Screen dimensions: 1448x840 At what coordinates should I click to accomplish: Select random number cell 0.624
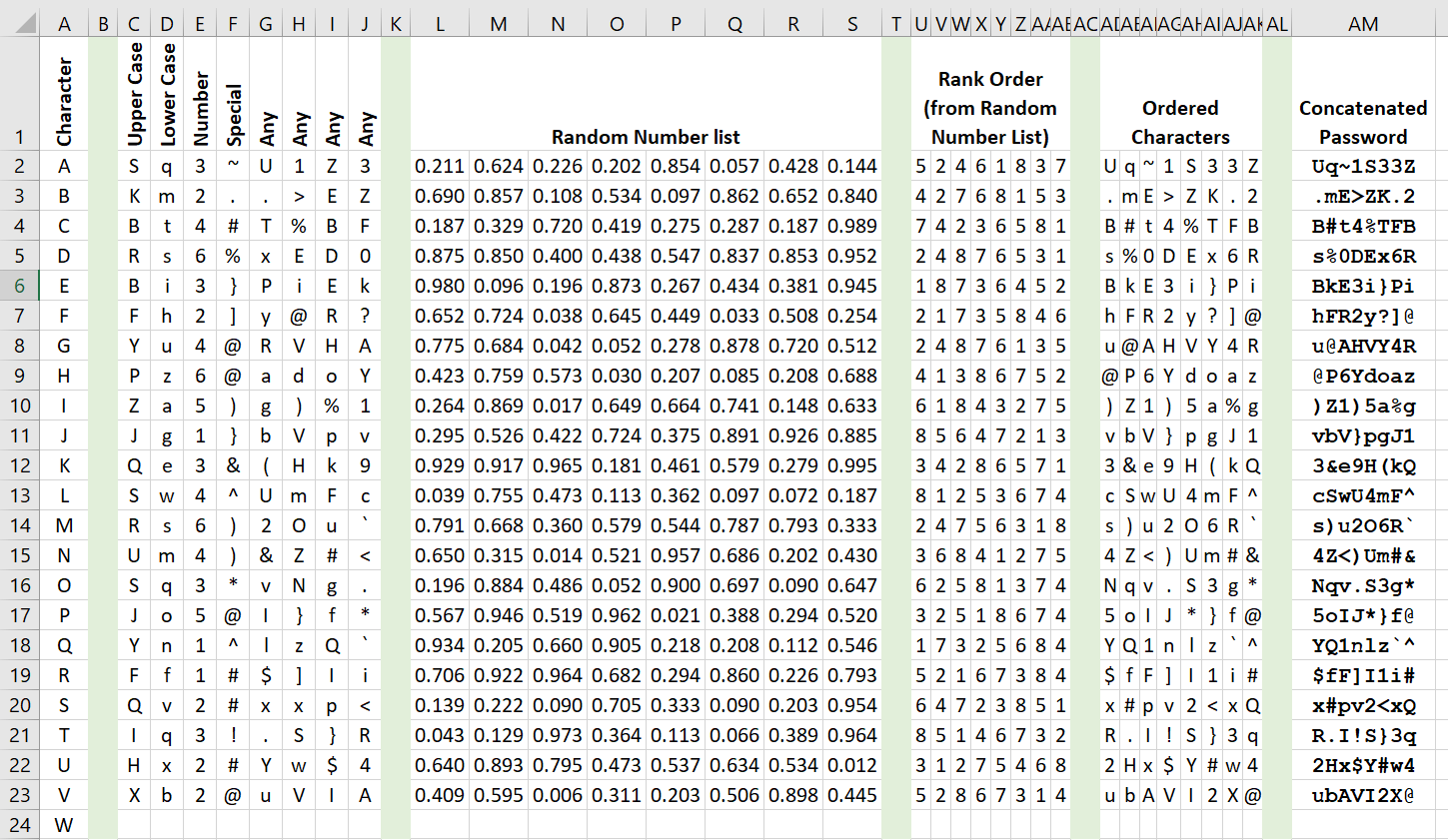[x=499, y=166]
